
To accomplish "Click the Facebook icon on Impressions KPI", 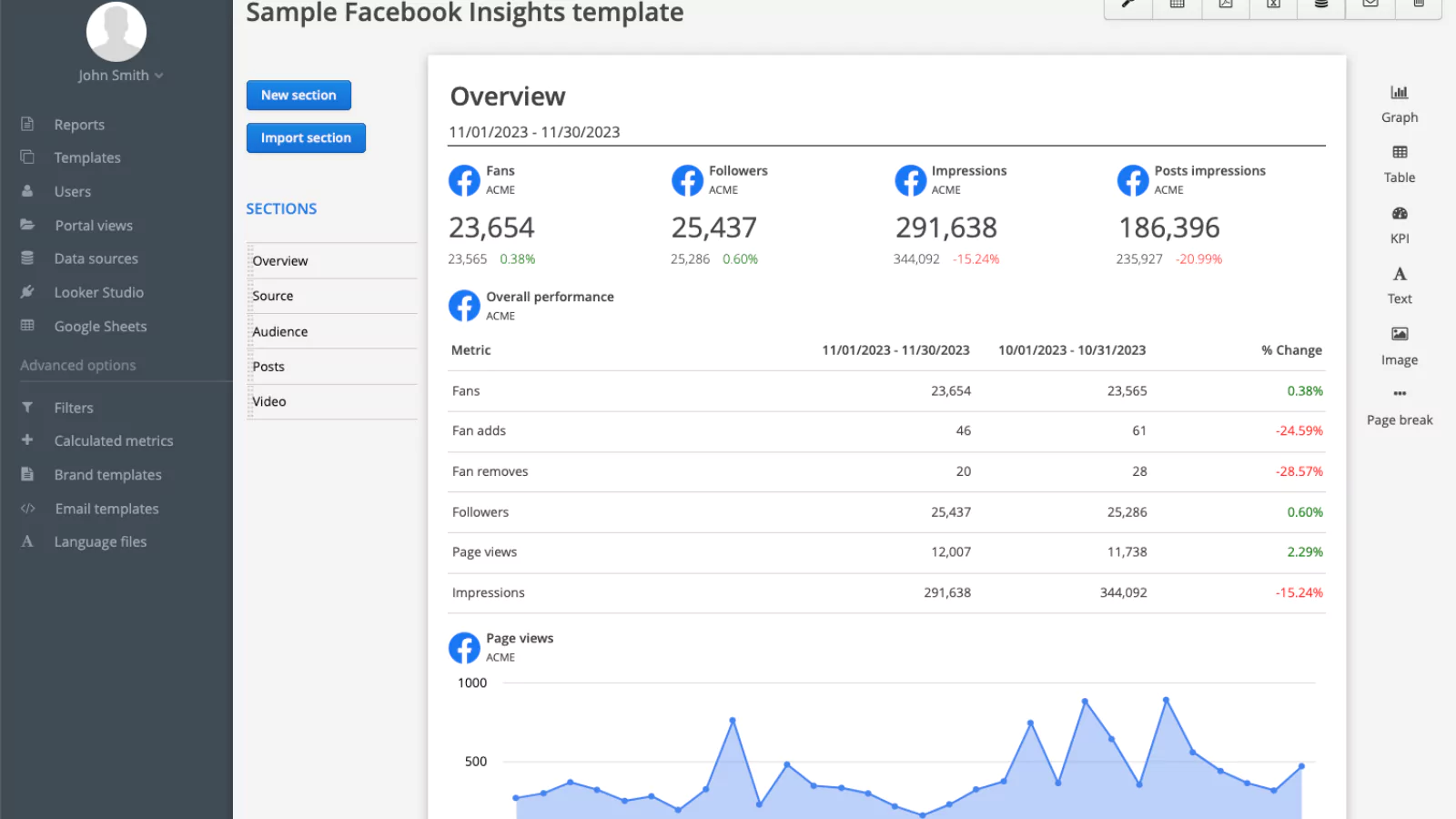I will pos(910,180).
